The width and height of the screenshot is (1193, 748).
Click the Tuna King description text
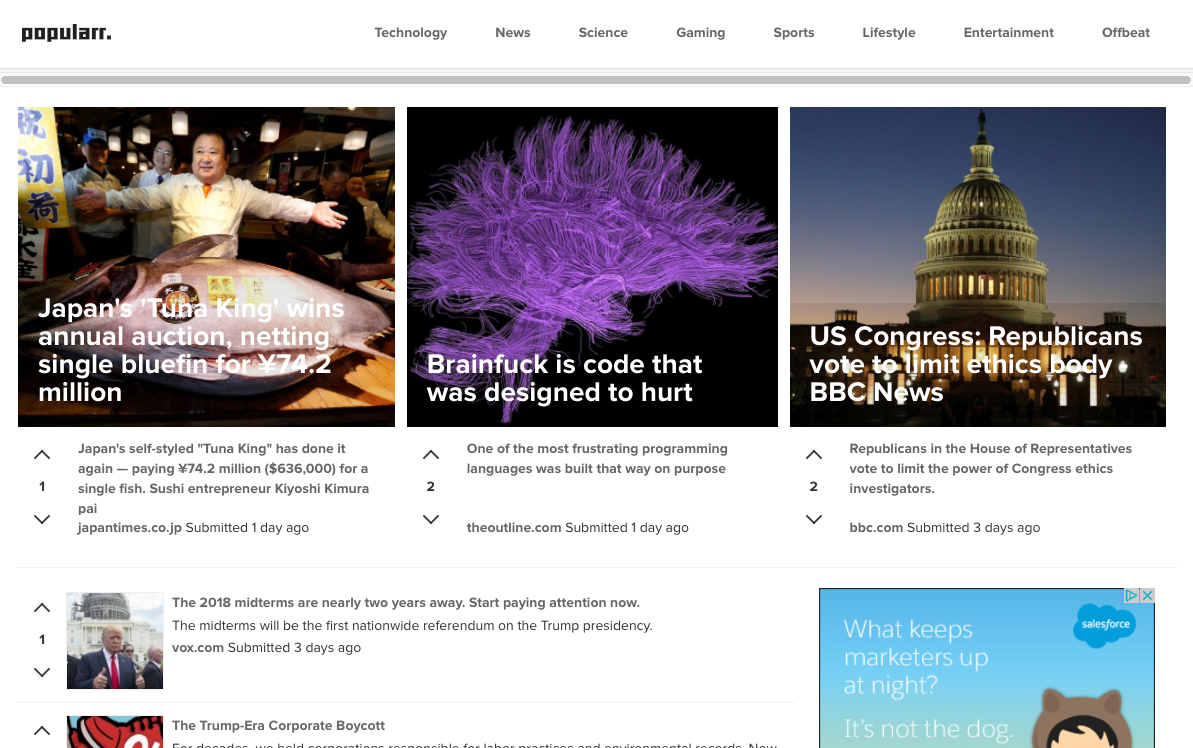pos(224,478)
